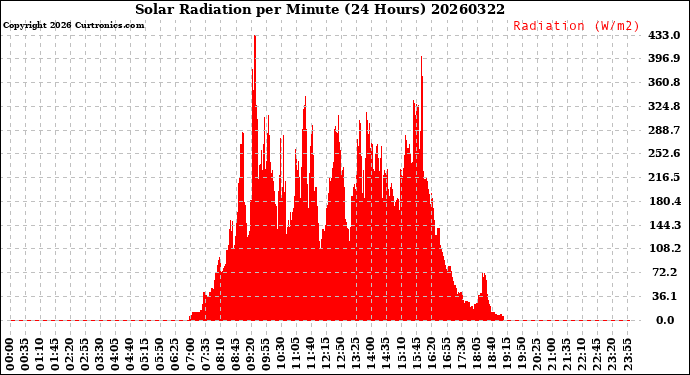Click the 08:10 time label
The height and width of the screenshot is (375, 690).
pos(220,355)
